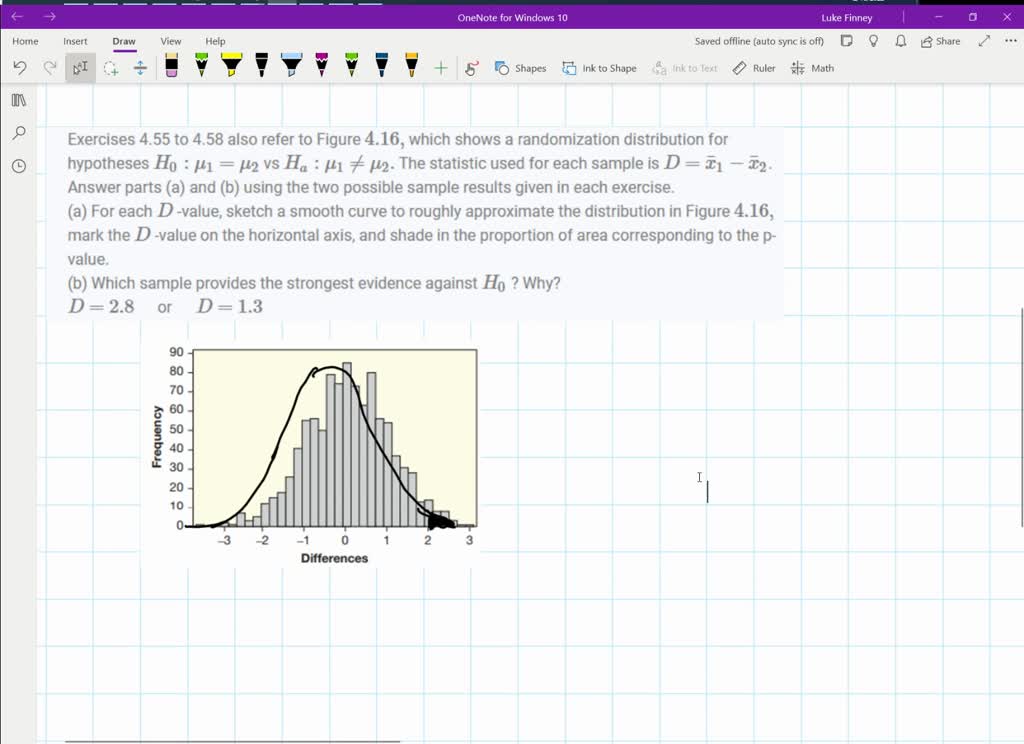The width and height of the screenshot is (1024, 744).
Task: Open Search in the left sidebar
Action: coord(18,133)
